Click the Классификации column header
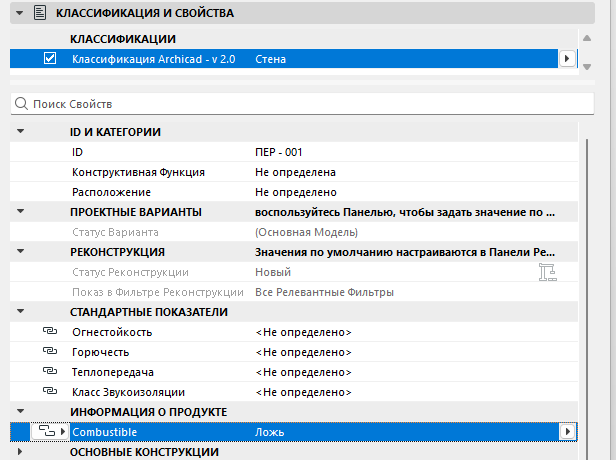The width and height of the screenshot is (616, 460). (x=123, y=39)
